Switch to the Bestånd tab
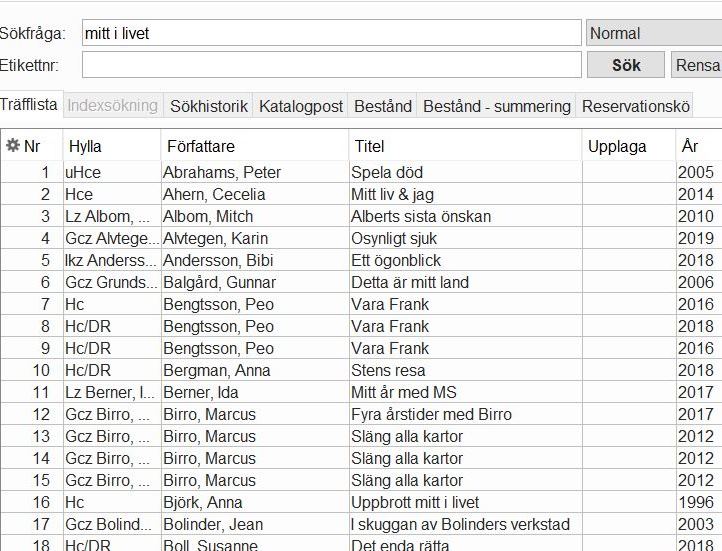This screenshot has width=722, height=551. pyautogui.click(x=383, y=106)
